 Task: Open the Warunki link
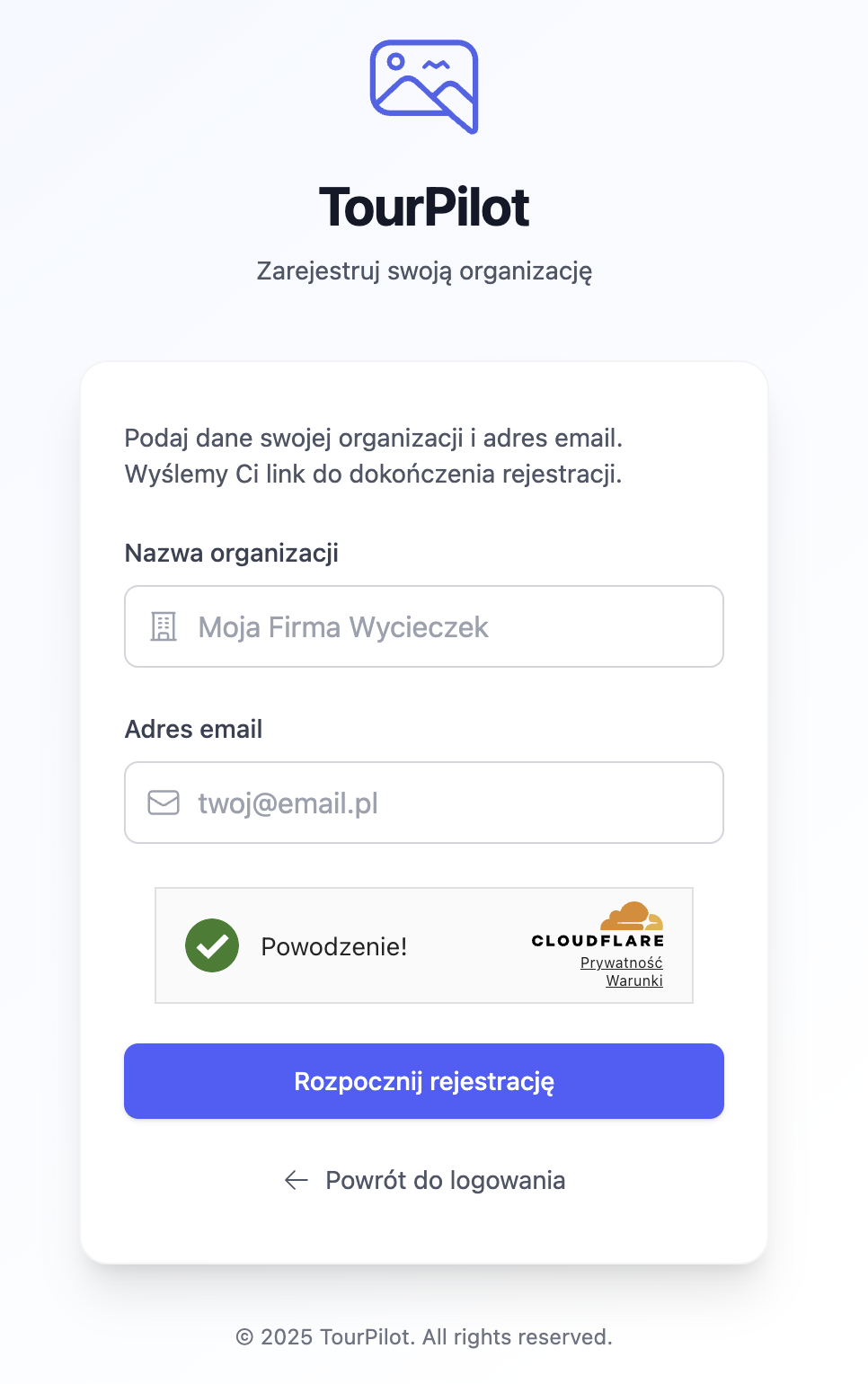pos(634,980)
